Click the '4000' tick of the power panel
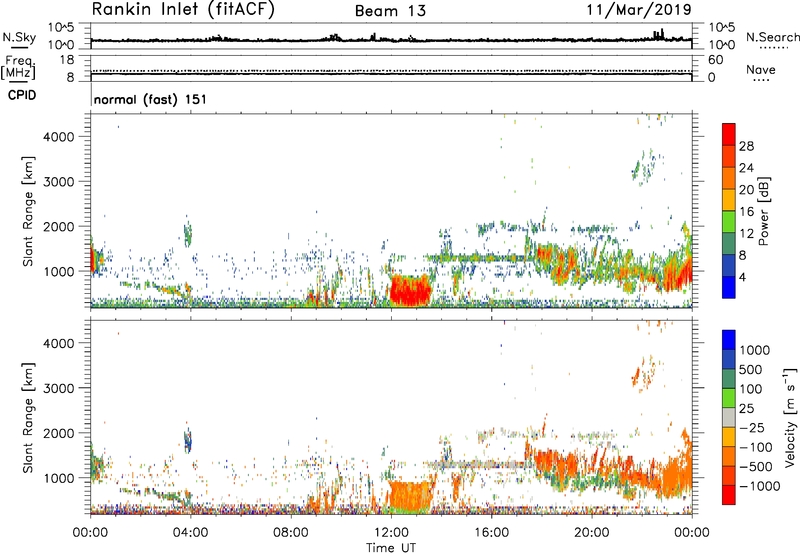Screen dimensions: 800x554 click(x=58, y=137)
